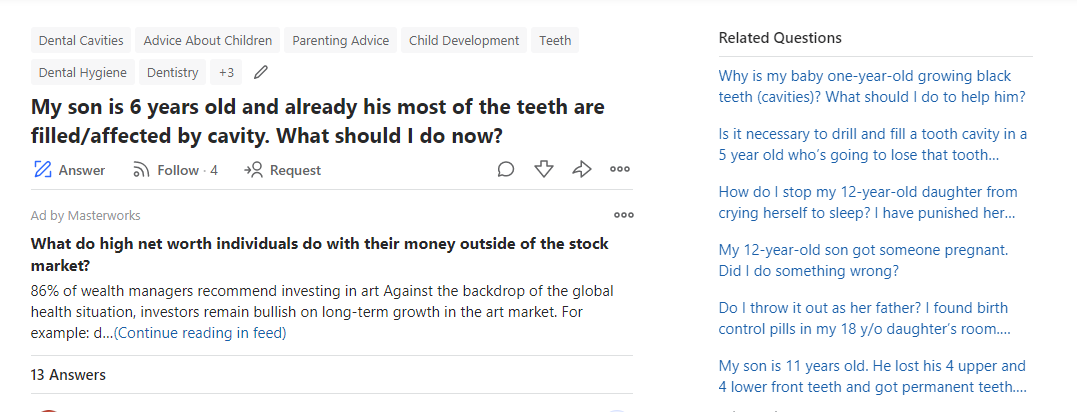The width and height of the screenshot is (1077, 412).
Task: Click the Answer pencil button
Action: point(69,170)
